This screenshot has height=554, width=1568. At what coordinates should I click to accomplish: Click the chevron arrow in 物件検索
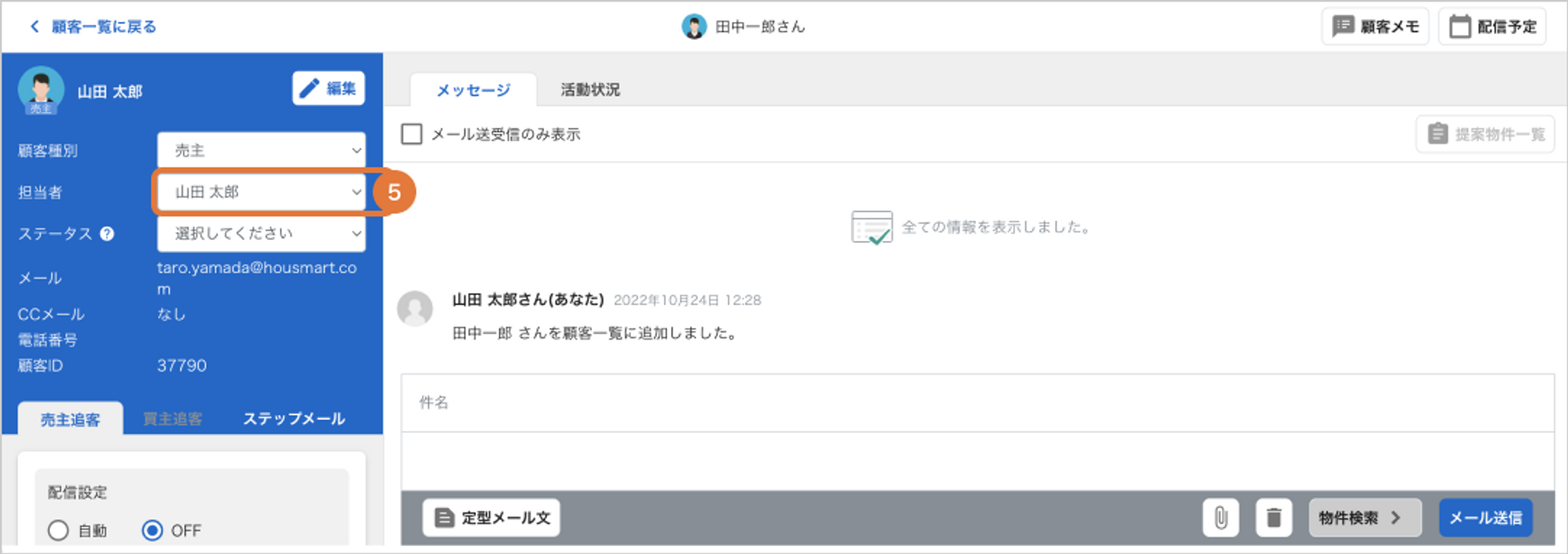tap(1396, 518)
